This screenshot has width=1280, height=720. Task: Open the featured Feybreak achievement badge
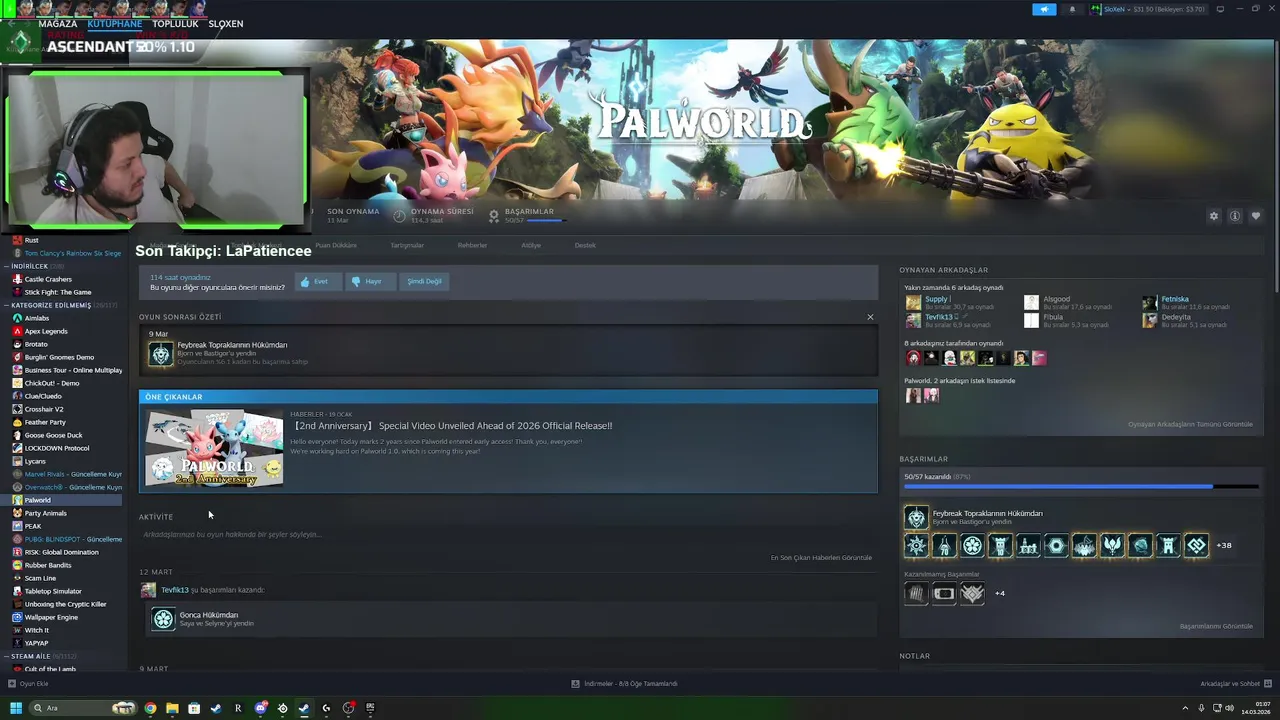point(916,517)
